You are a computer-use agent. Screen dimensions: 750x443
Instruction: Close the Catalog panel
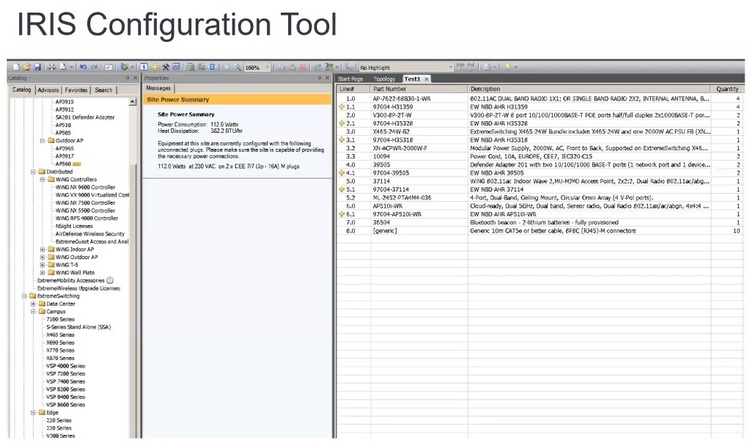135,78
